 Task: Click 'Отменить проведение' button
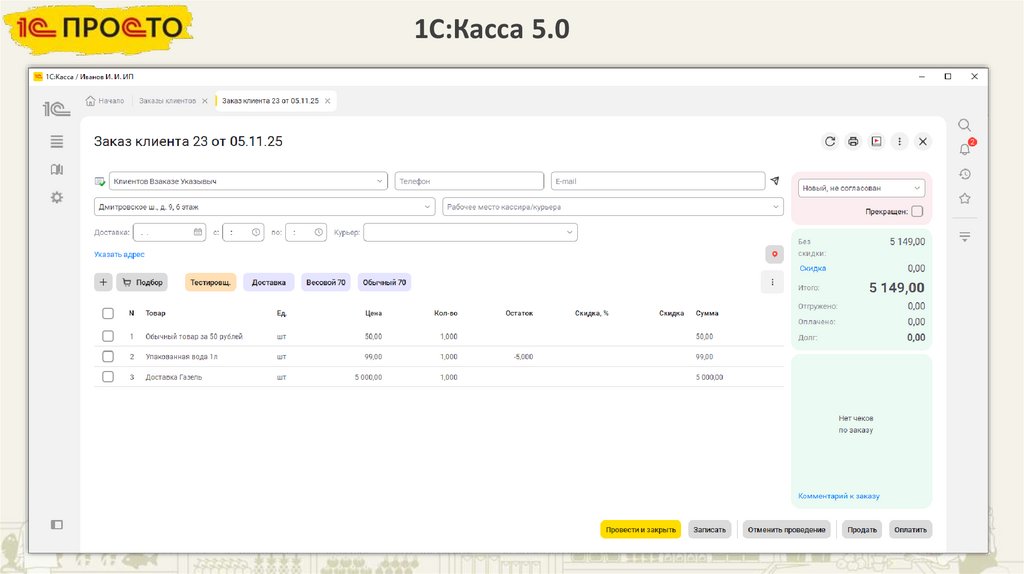click(x=786, y=530)
